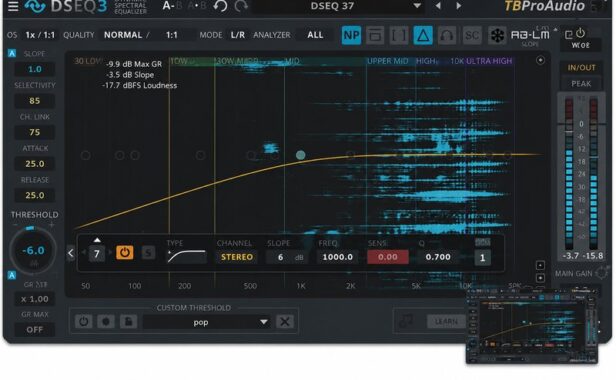The height and width of the screenshot is (380, 616).
Task: Click the custom threshold save file icon
Action: pos(128,322)
